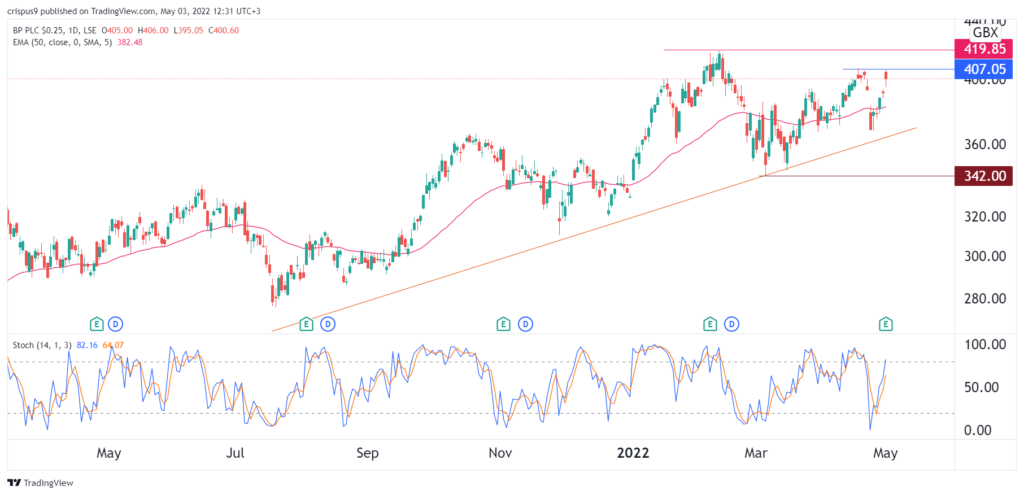Click the Sep label on the time axis
The height and width of the screenshot is (495, 1024).
(x=368, y=452)
